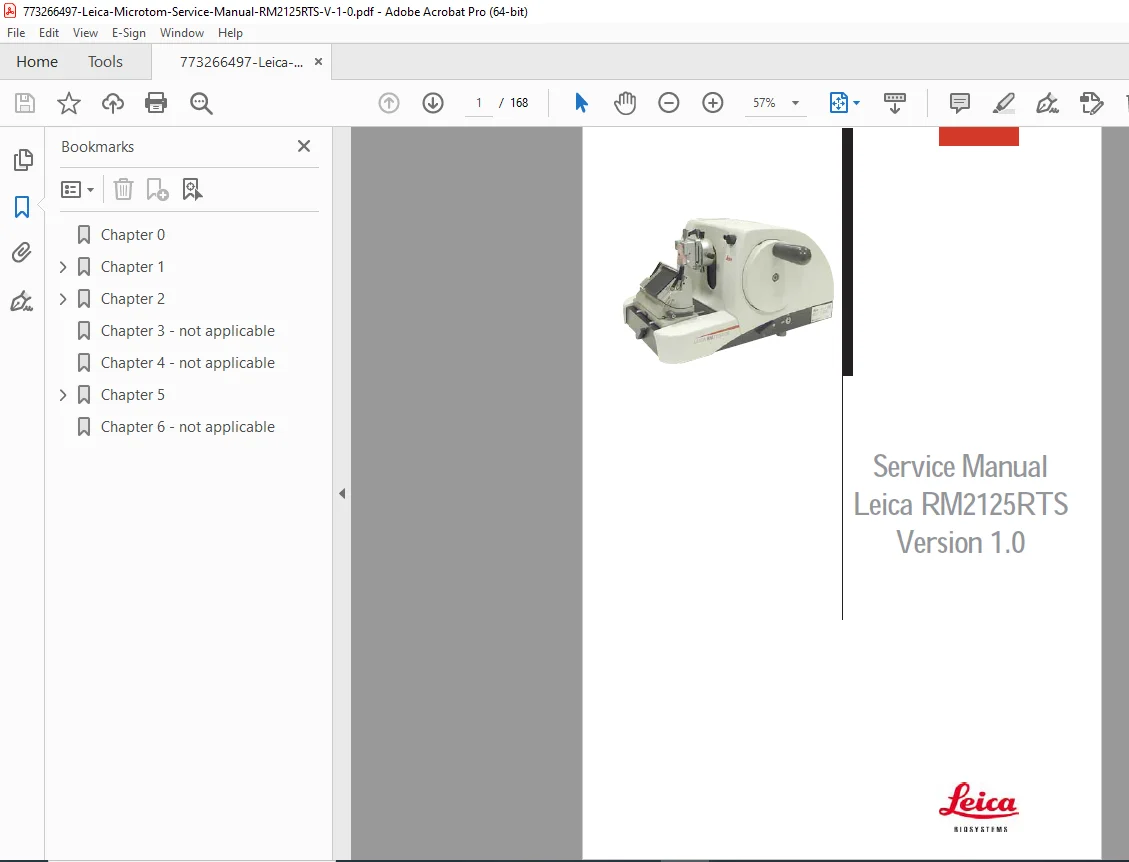
Task: Add a new bookmark icon
Action: [157, 189]
